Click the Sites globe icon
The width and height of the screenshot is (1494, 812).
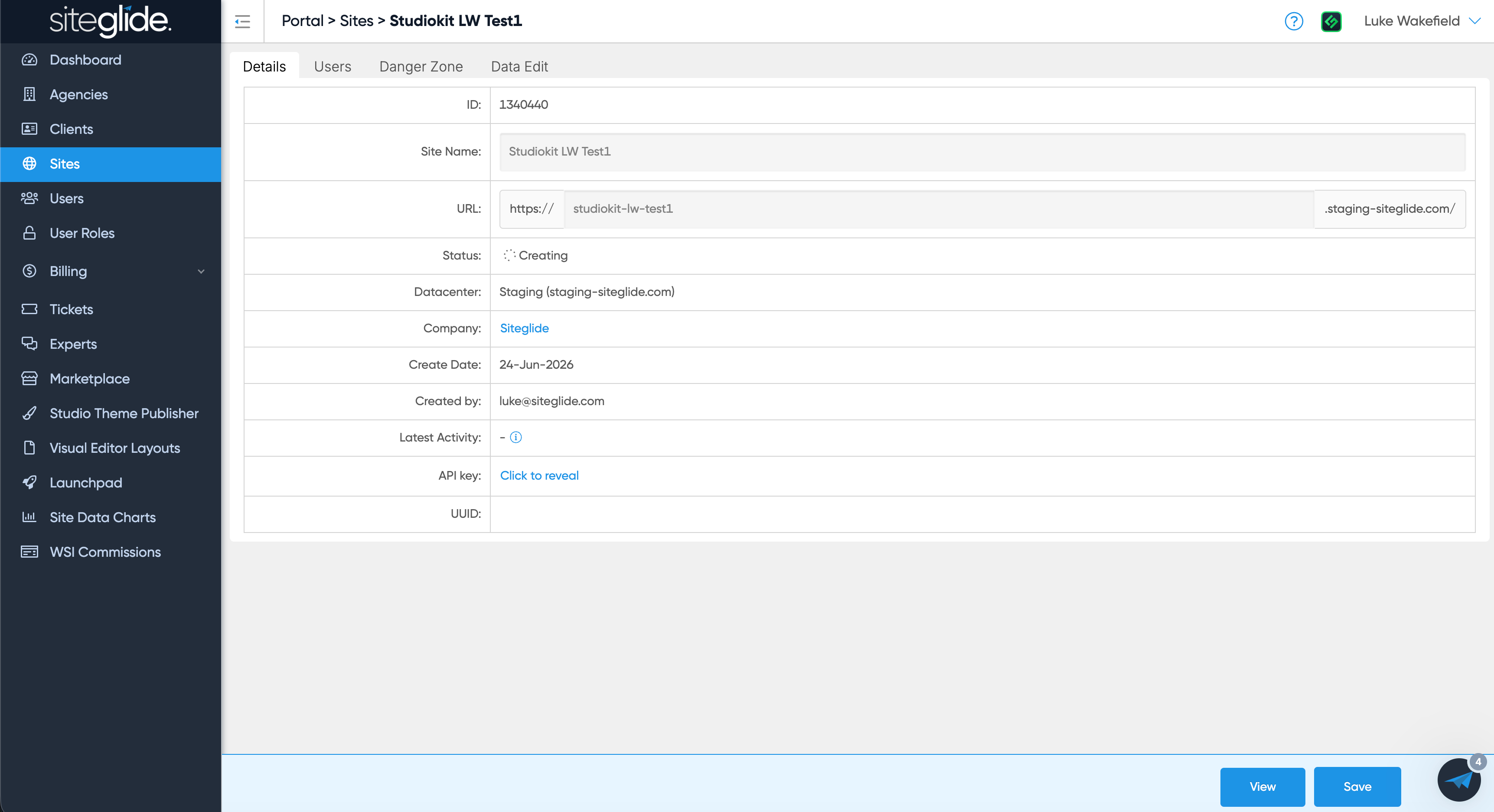pos(29,163)
